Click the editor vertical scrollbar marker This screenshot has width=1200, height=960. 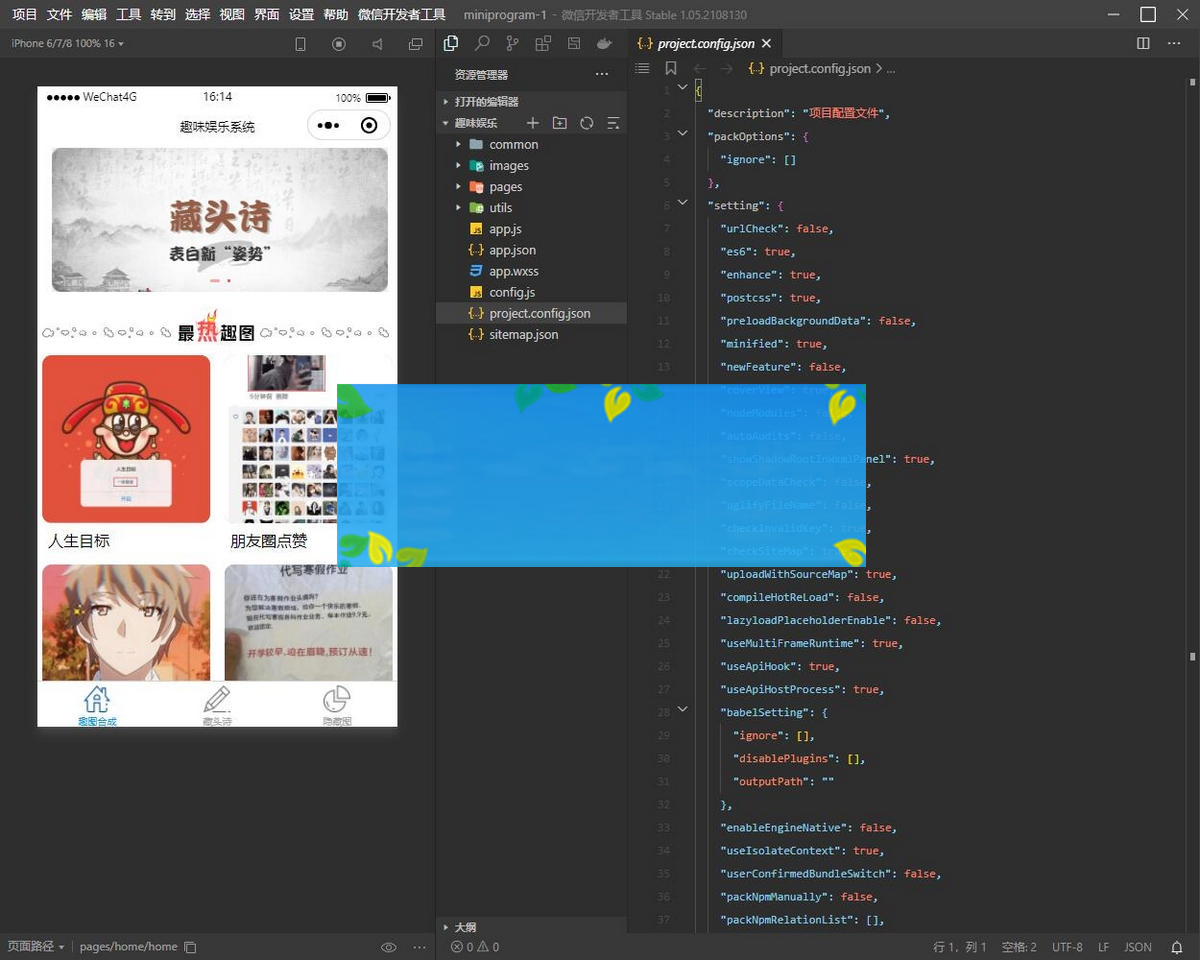click(1192, 657)
